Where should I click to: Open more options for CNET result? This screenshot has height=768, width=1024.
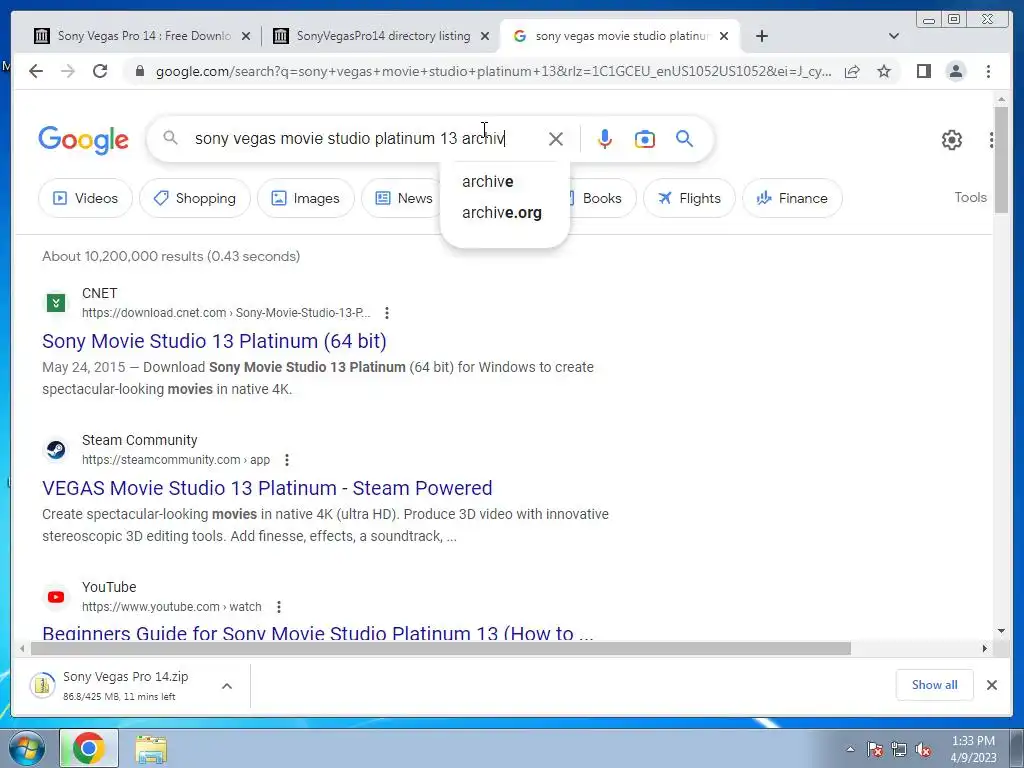[x=387, y=313]
